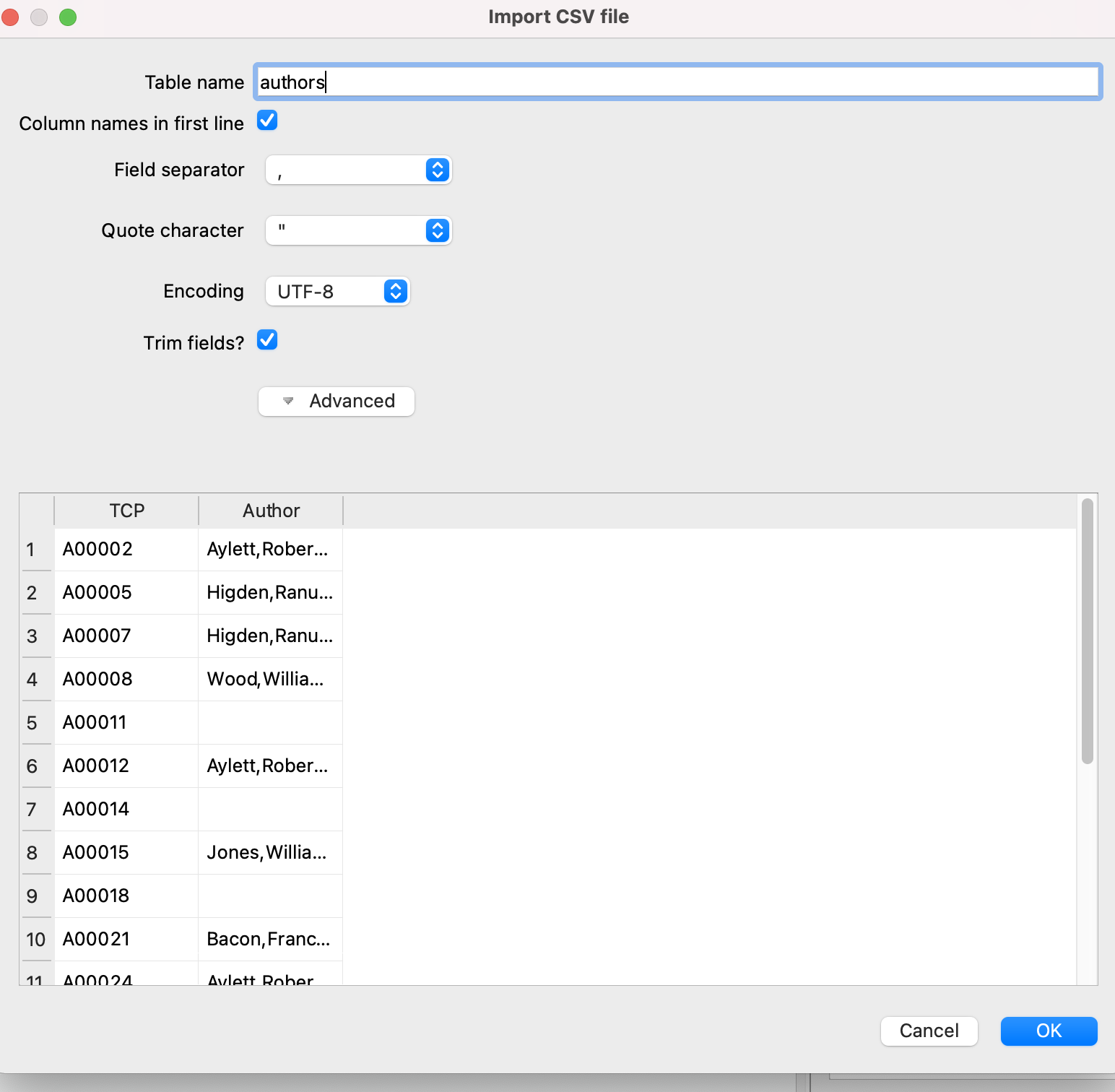Select the Author column header
The image size is (1115, 1092).
(x=271, y=510)
